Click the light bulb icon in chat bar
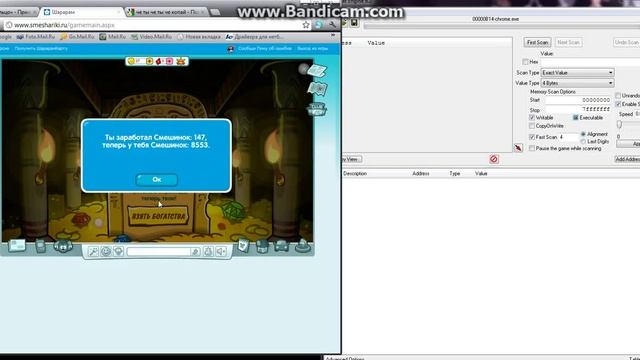This screenshot has height=360, width=640. [x=118, y=251]
